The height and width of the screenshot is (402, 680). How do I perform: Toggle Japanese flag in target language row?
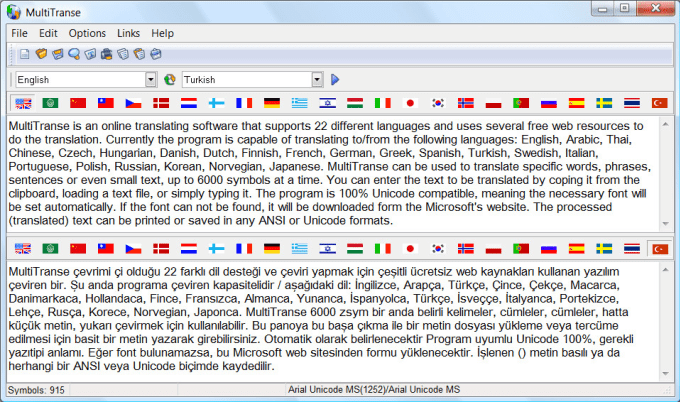pos(410,249)
